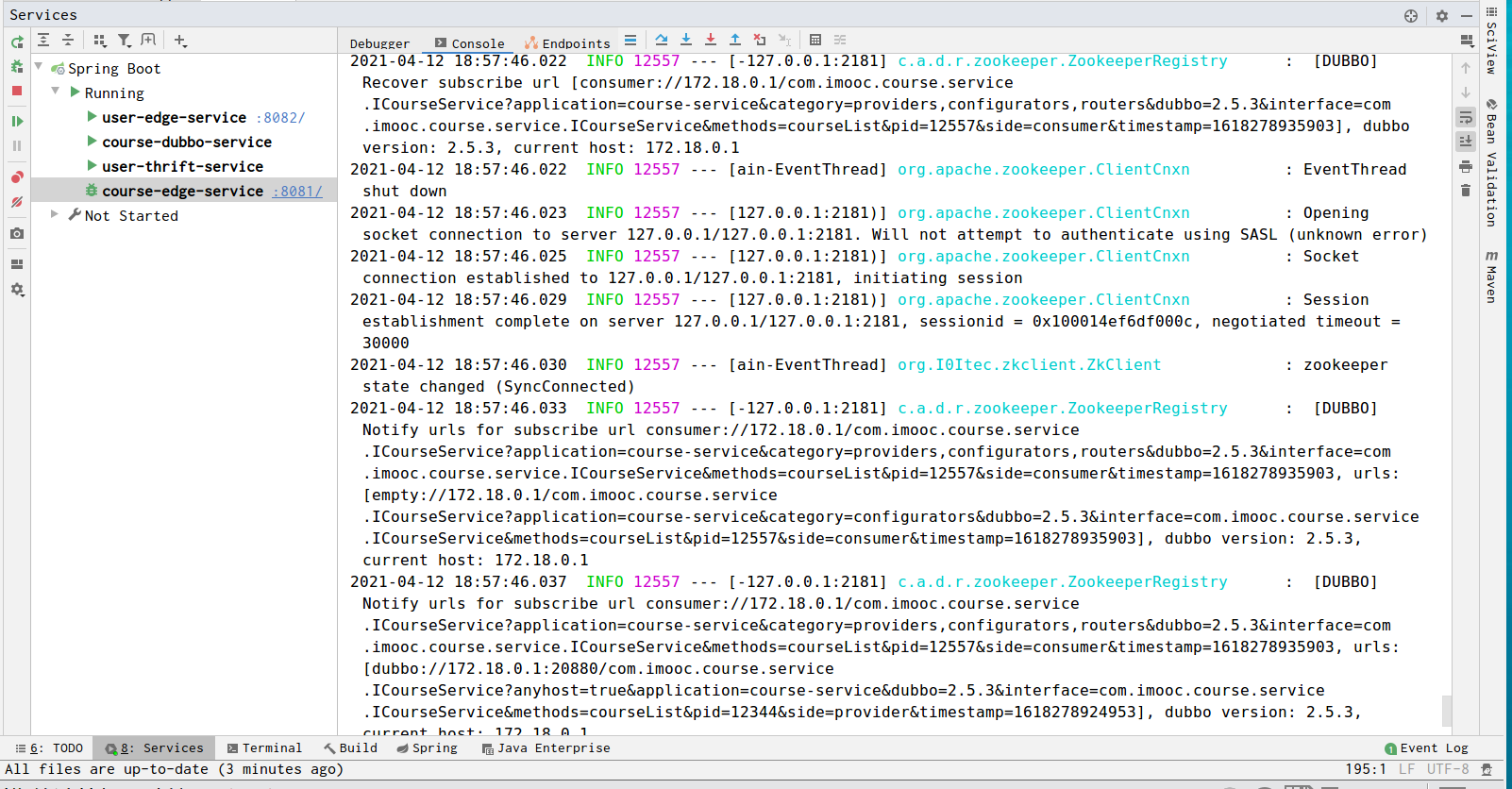Click the Step Over icon
Screen dimensions: 1512x789
click(x=662, y=40)
